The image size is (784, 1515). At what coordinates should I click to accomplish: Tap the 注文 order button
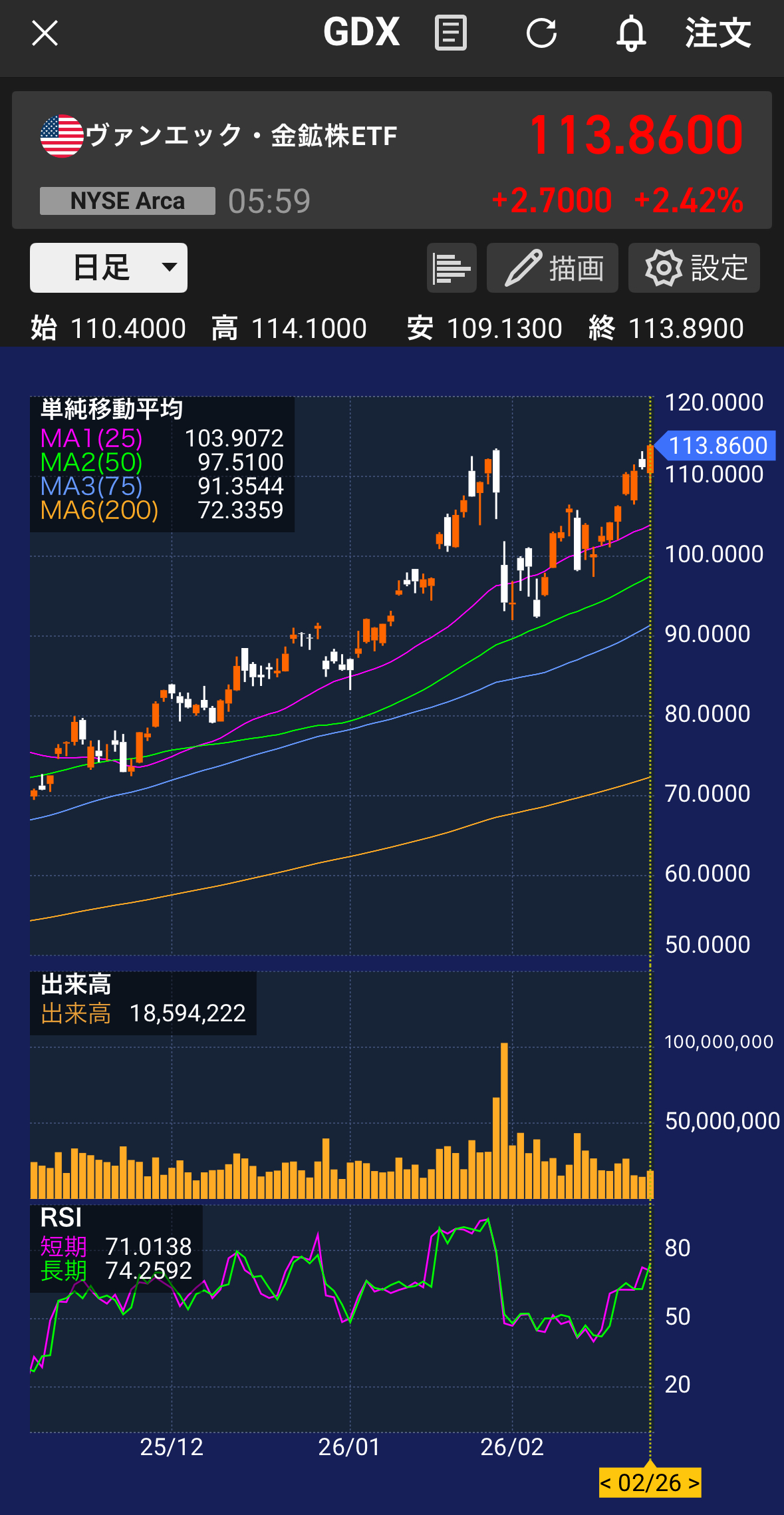pyautogui.click(x=718, y=33)
